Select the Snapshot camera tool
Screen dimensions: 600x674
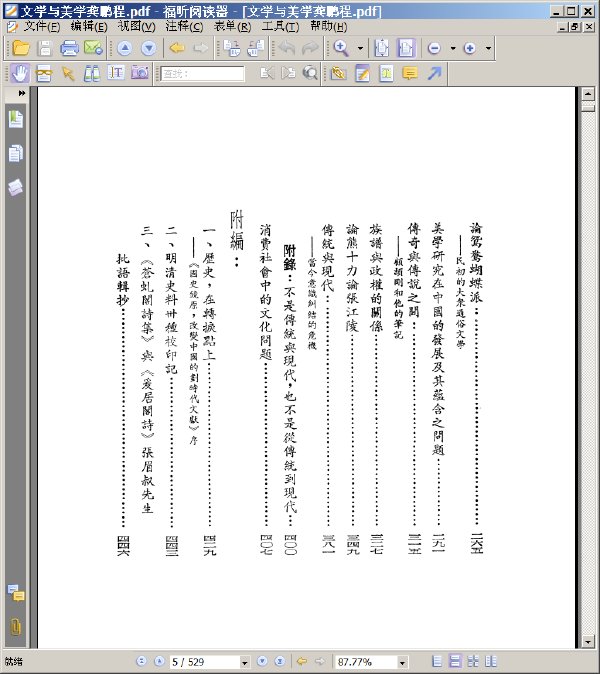[x=140, y=73]
